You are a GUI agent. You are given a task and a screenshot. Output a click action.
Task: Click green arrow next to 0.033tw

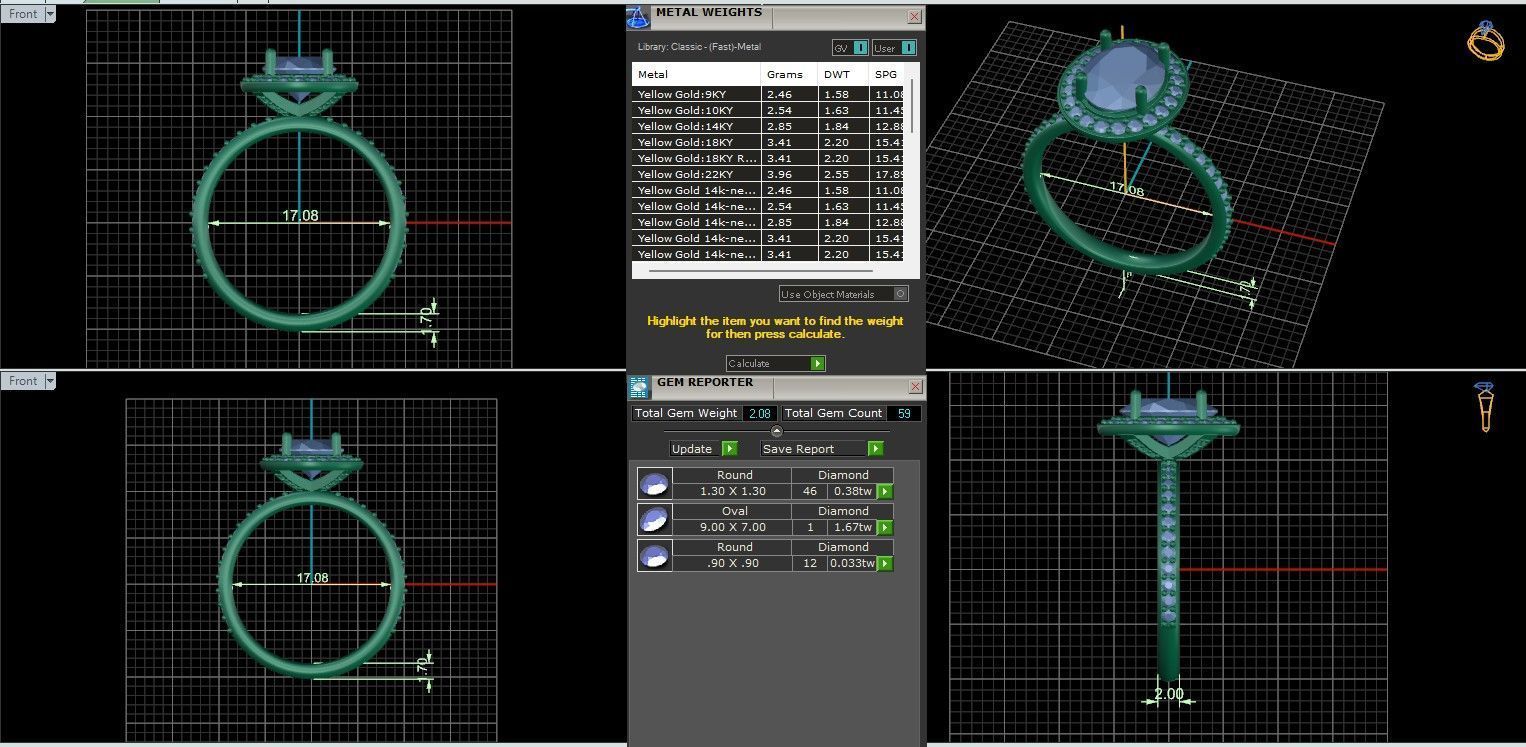pyautogui.click(x=885, y=564)
